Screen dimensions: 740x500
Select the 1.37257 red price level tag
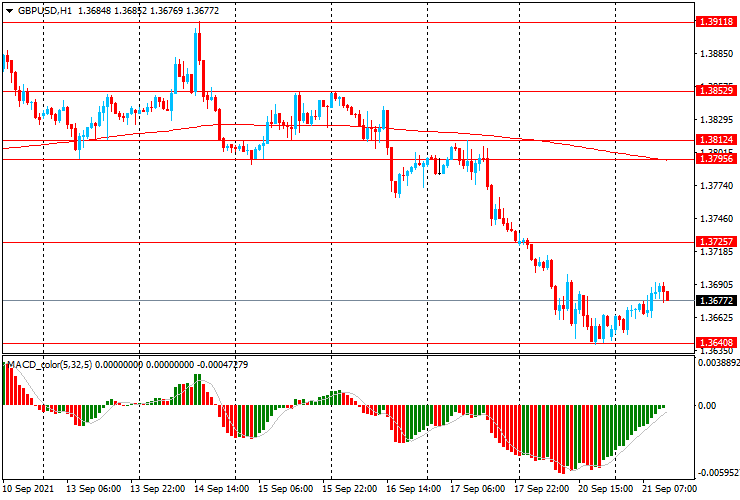(716, 242)
